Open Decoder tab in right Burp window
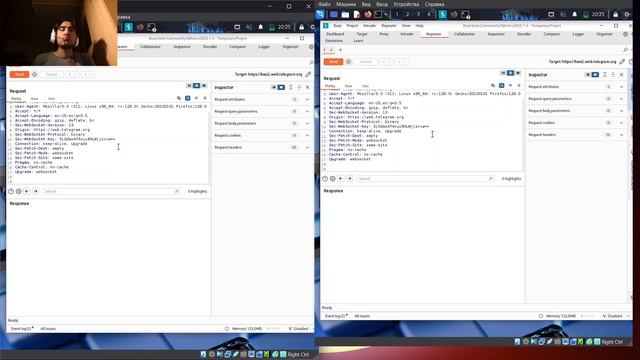This screenshot has width=640, height=360. (524, 34)
